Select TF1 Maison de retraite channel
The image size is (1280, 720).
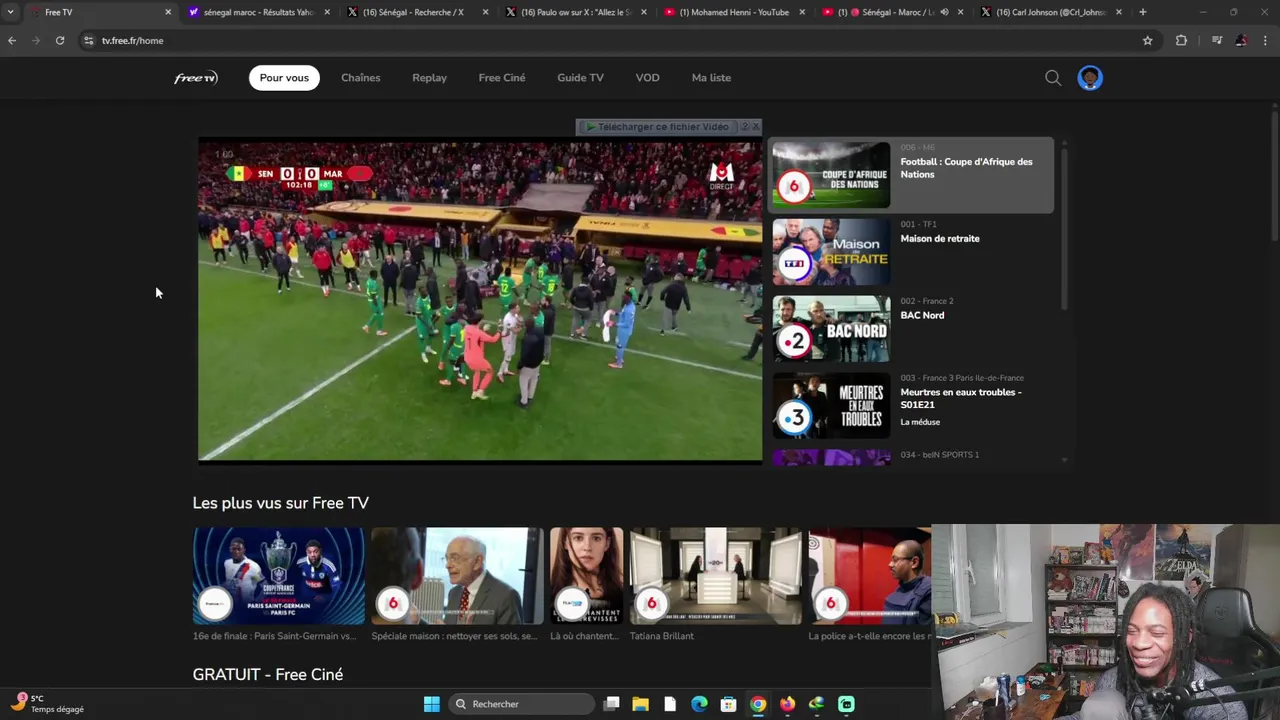911,252
